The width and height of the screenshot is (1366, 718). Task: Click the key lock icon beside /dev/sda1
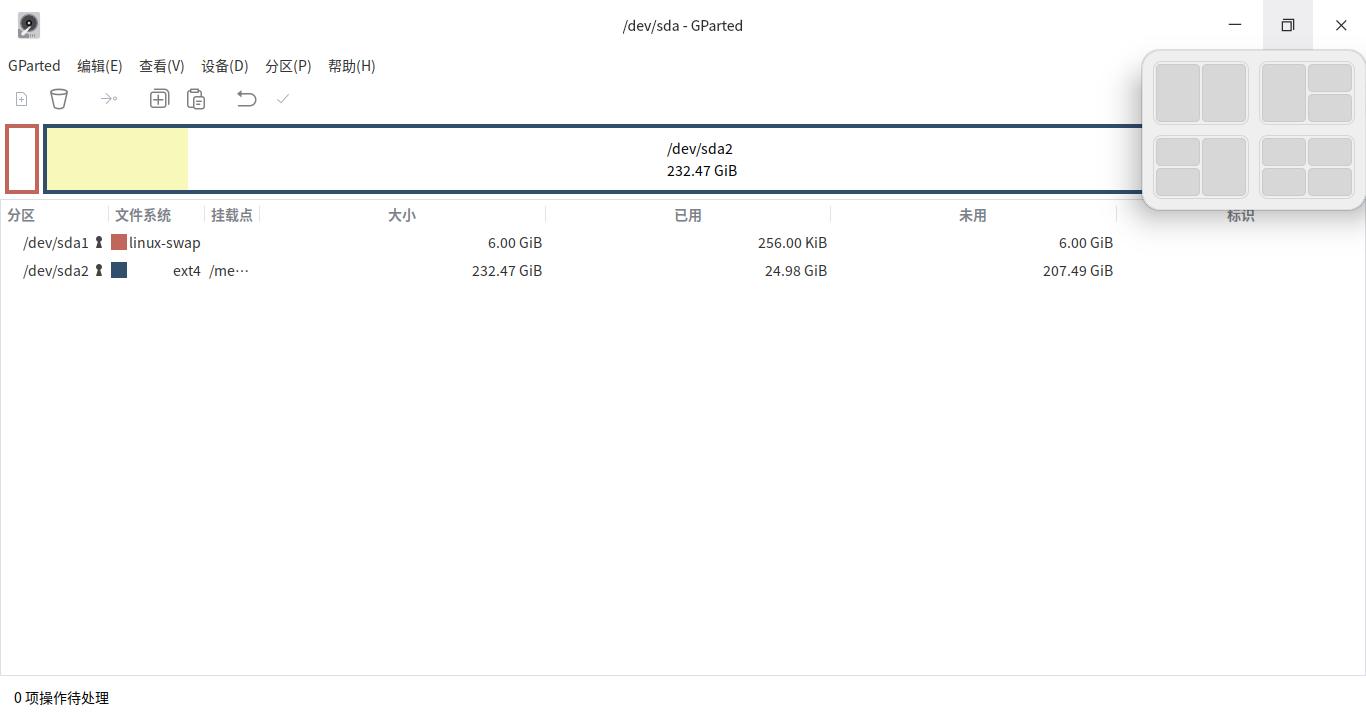point(97,242)
